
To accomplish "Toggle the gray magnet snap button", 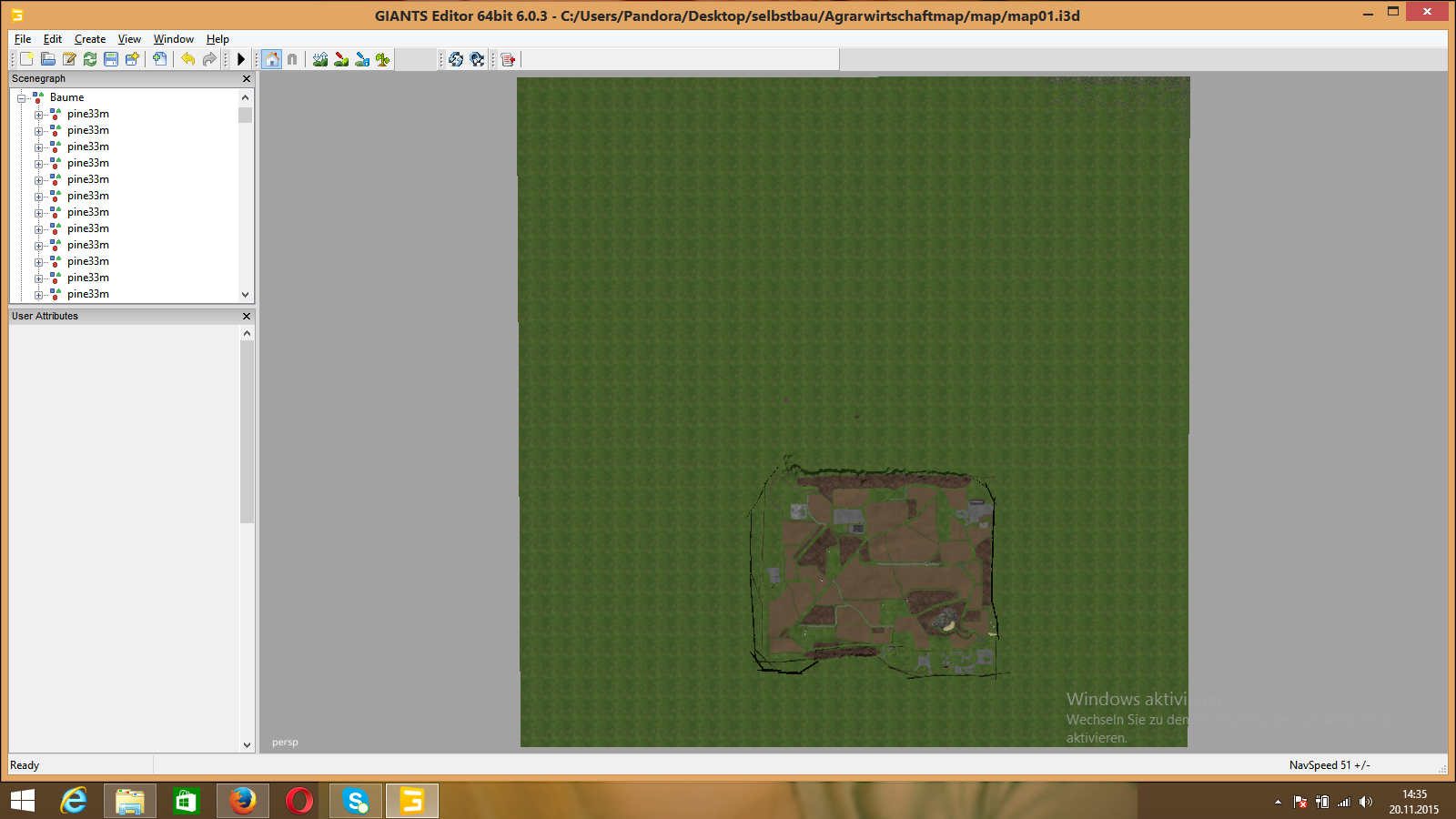I will pyautogui.click(x=292, y=59).
